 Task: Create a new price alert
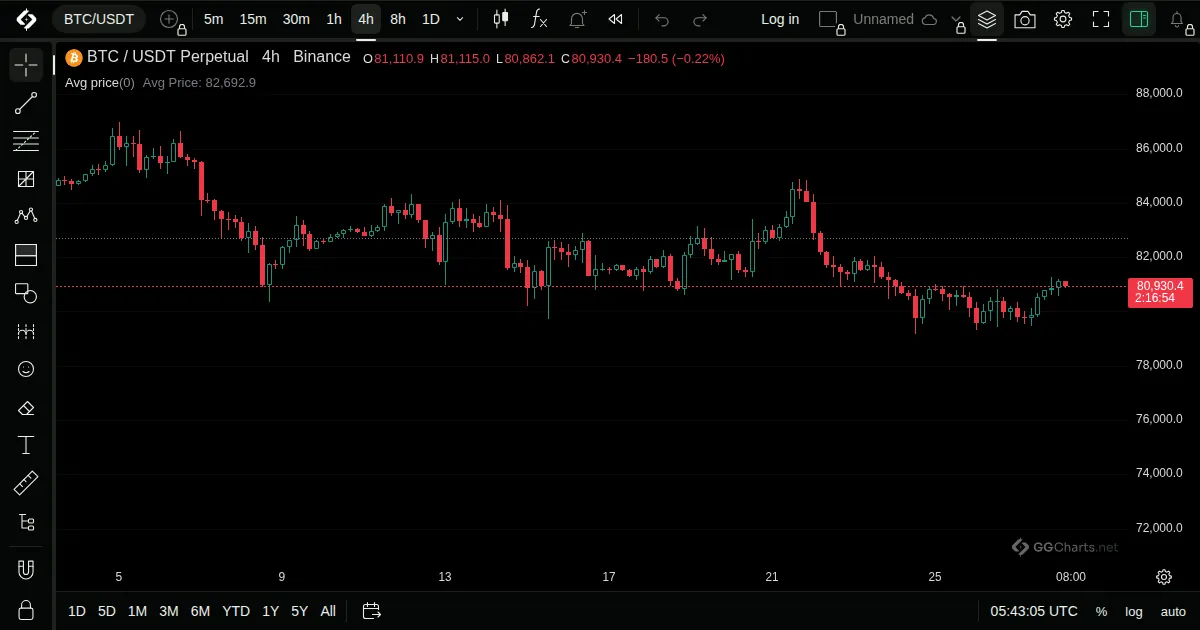coord(578,19)
